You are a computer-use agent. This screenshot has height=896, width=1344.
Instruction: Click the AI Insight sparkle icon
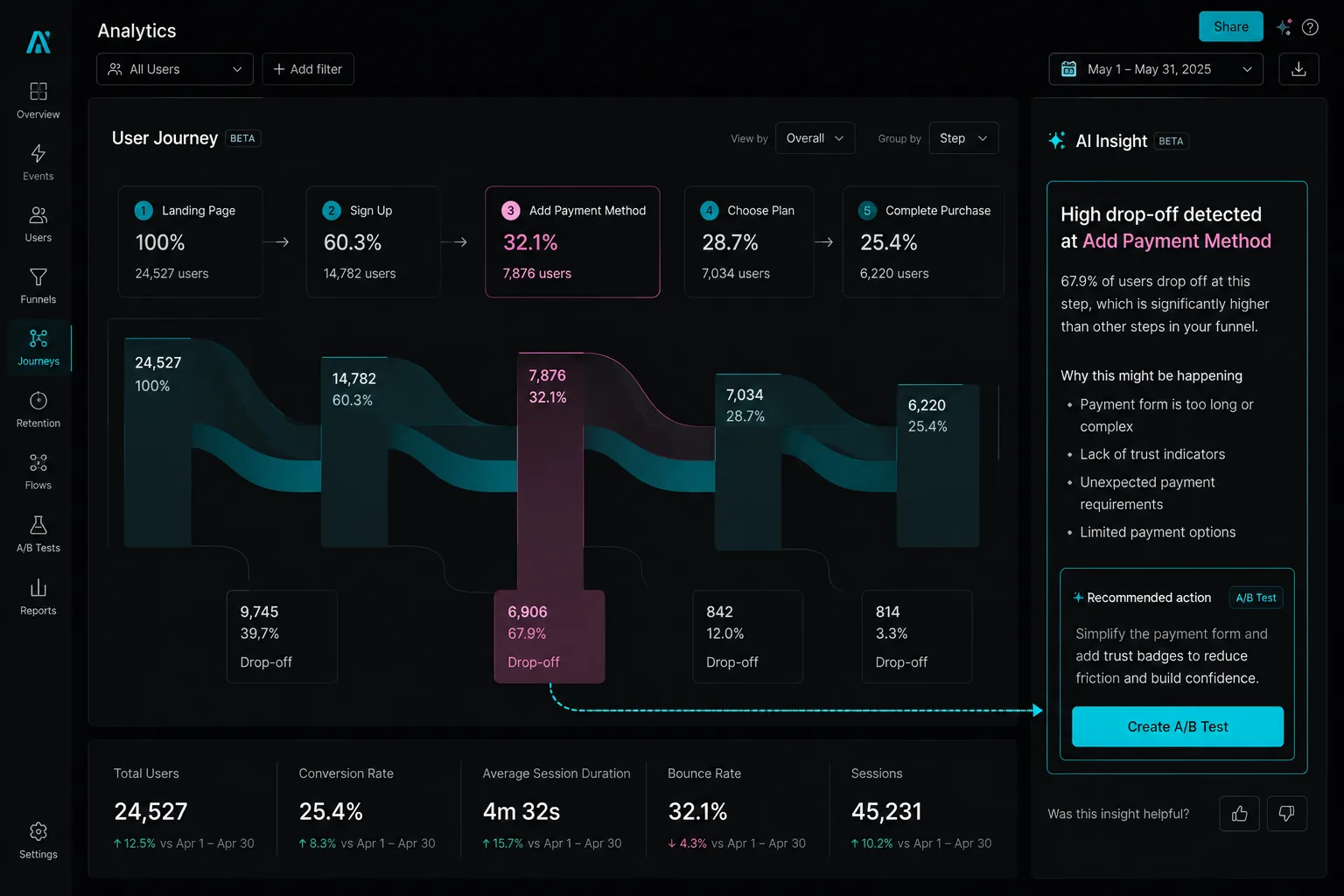point(1057,141)
